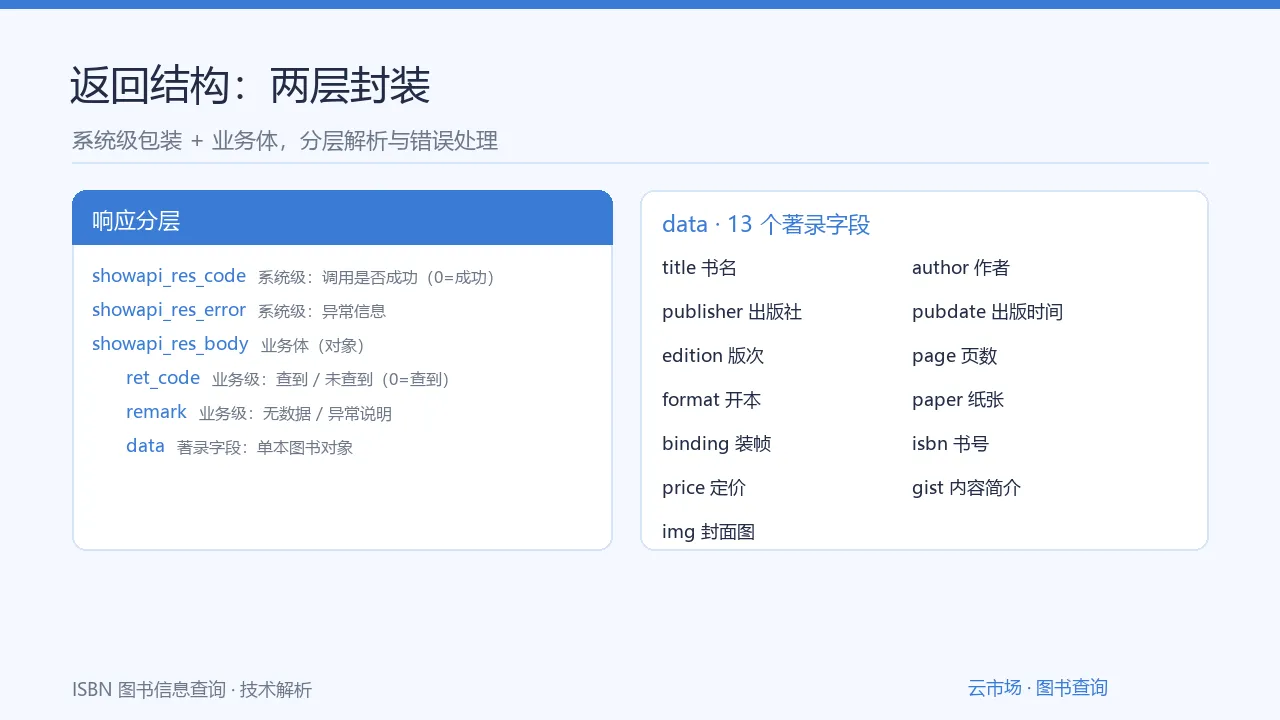Select the subtitle 系统级包装 + 业务体 line
Image resolution: width=1280 pixels, height=720 pixels.
[285, 141]
